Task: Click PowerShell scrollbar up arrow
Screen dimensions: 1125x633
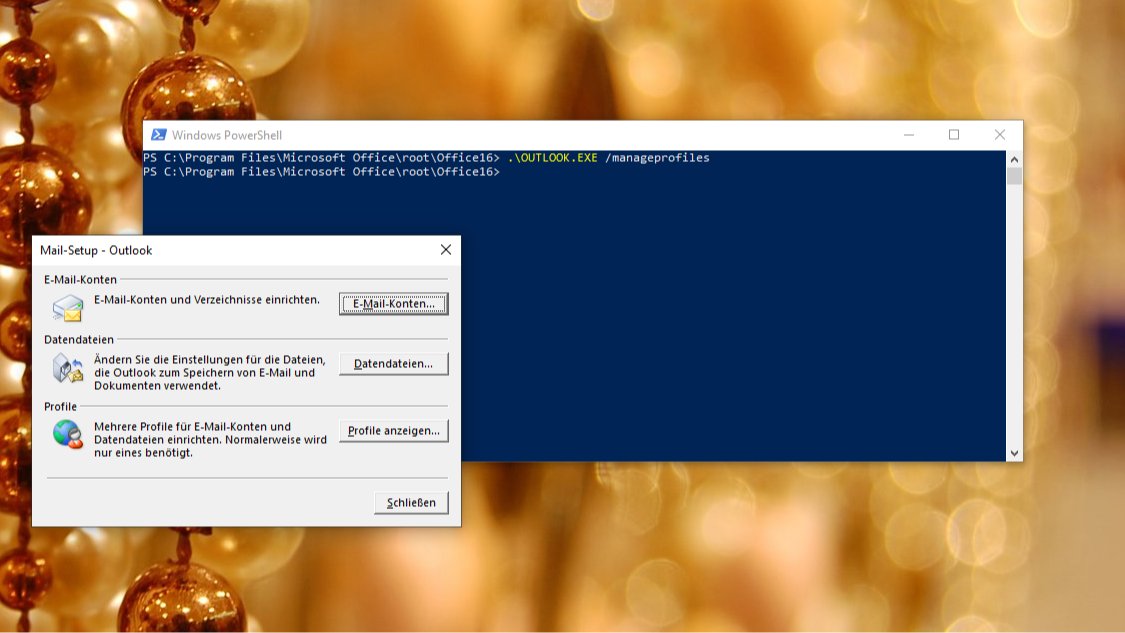Action: point(1014,159)
